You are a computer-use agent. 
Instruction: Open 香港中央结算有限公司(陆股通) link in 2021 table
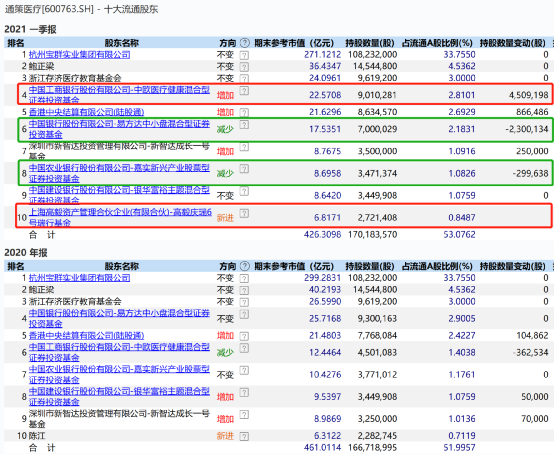pos(87,112)
